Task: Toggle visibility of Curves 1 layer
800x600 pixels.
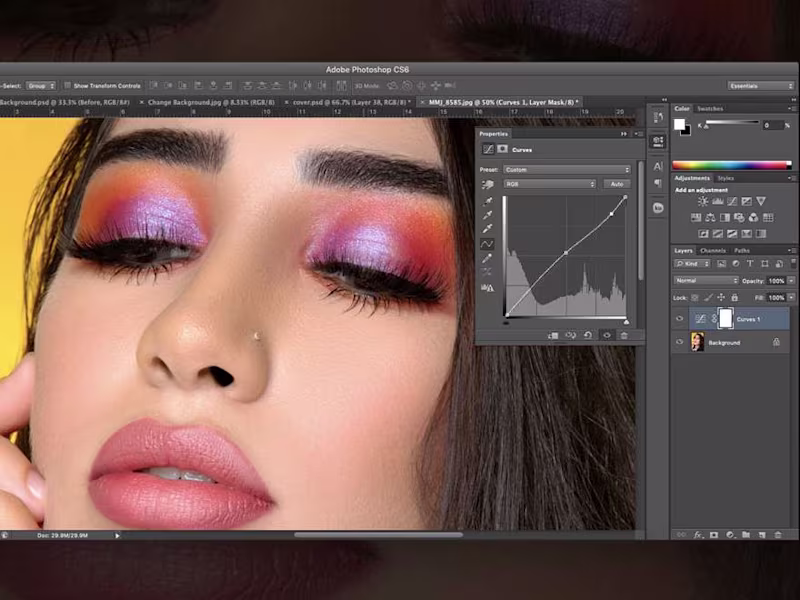Action: [679, 317]
